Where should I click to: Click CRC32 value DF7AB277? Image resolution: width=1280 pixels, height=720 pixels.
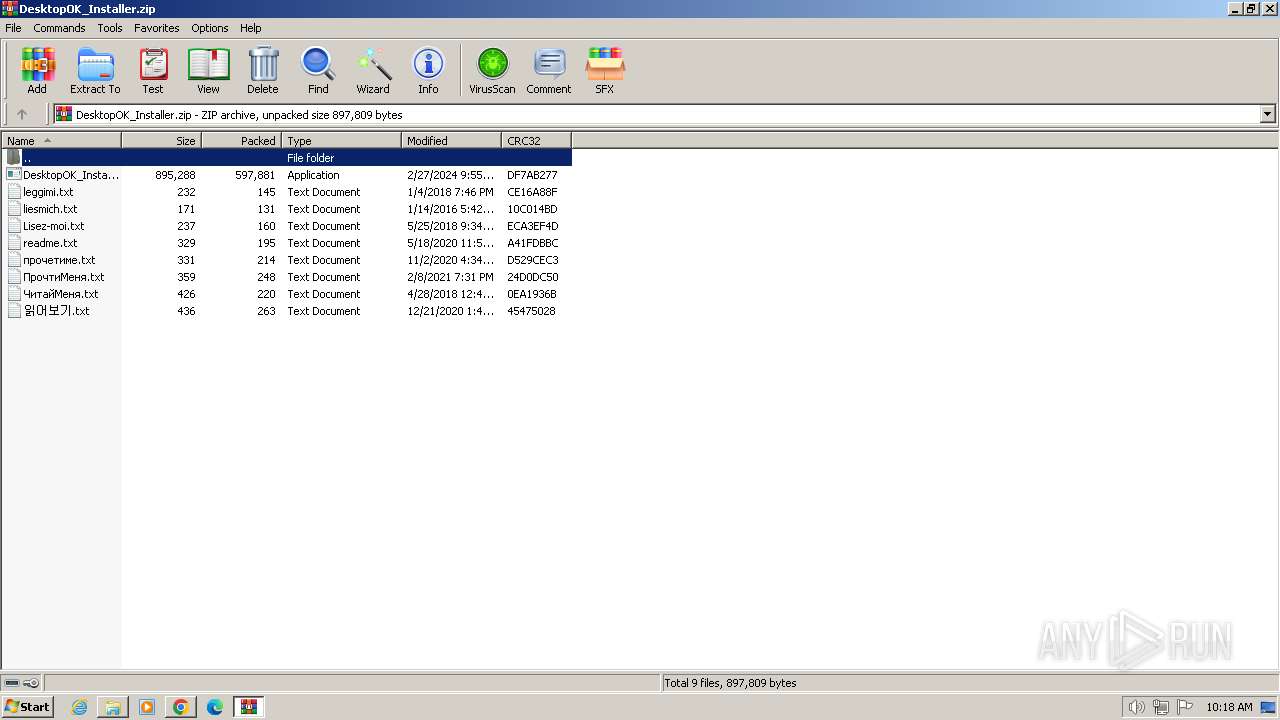[x=532, y=175]
